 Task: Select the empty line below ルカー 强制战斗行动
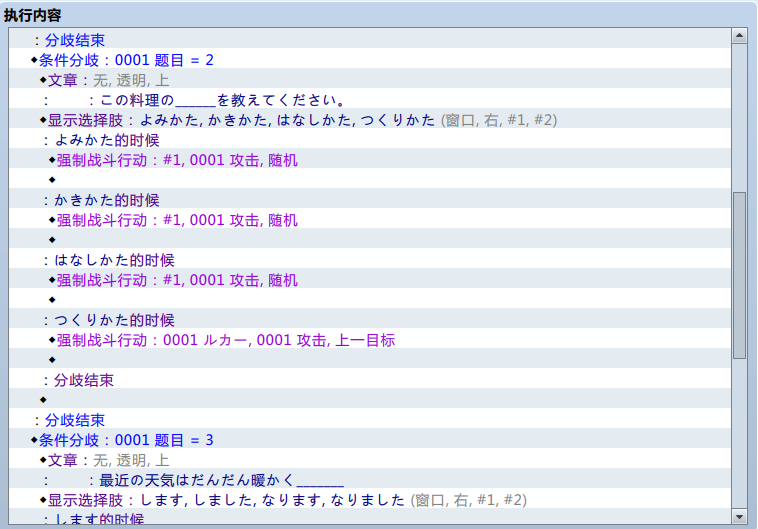coord(370,360)
